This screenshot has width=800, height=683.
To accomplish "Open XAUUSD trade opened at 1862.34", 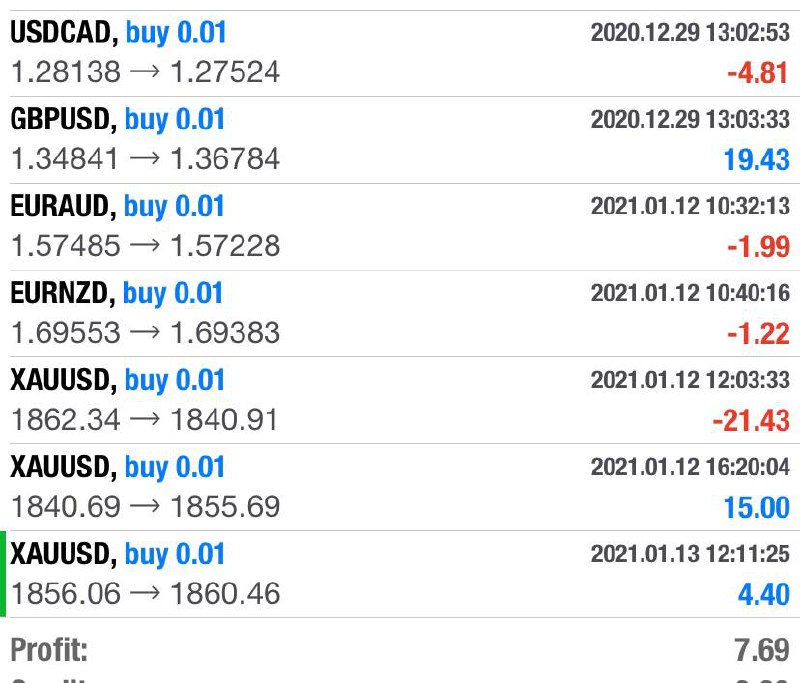I will point(400,400).
